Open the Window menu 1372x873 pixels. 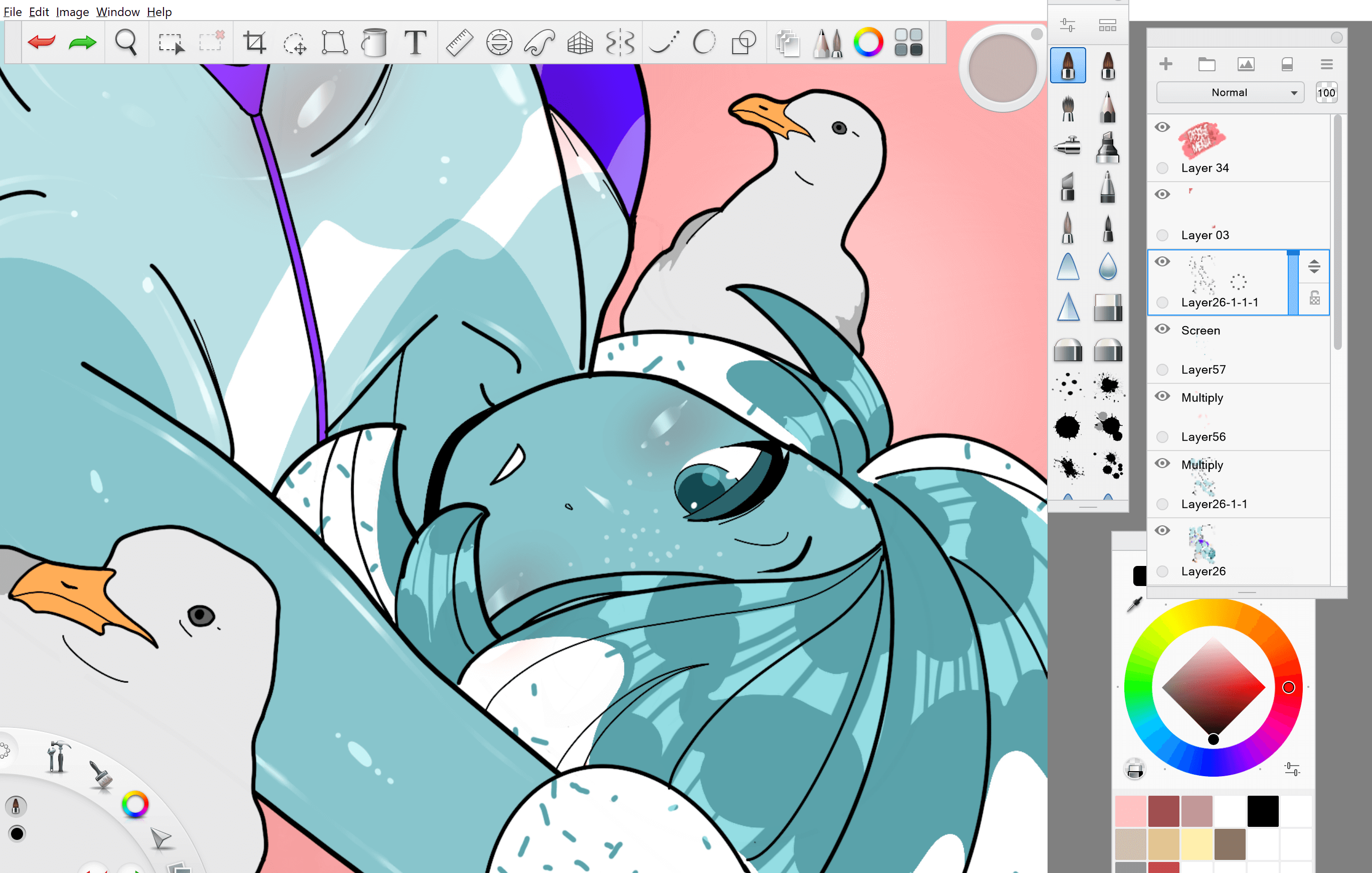click(117, 12)
